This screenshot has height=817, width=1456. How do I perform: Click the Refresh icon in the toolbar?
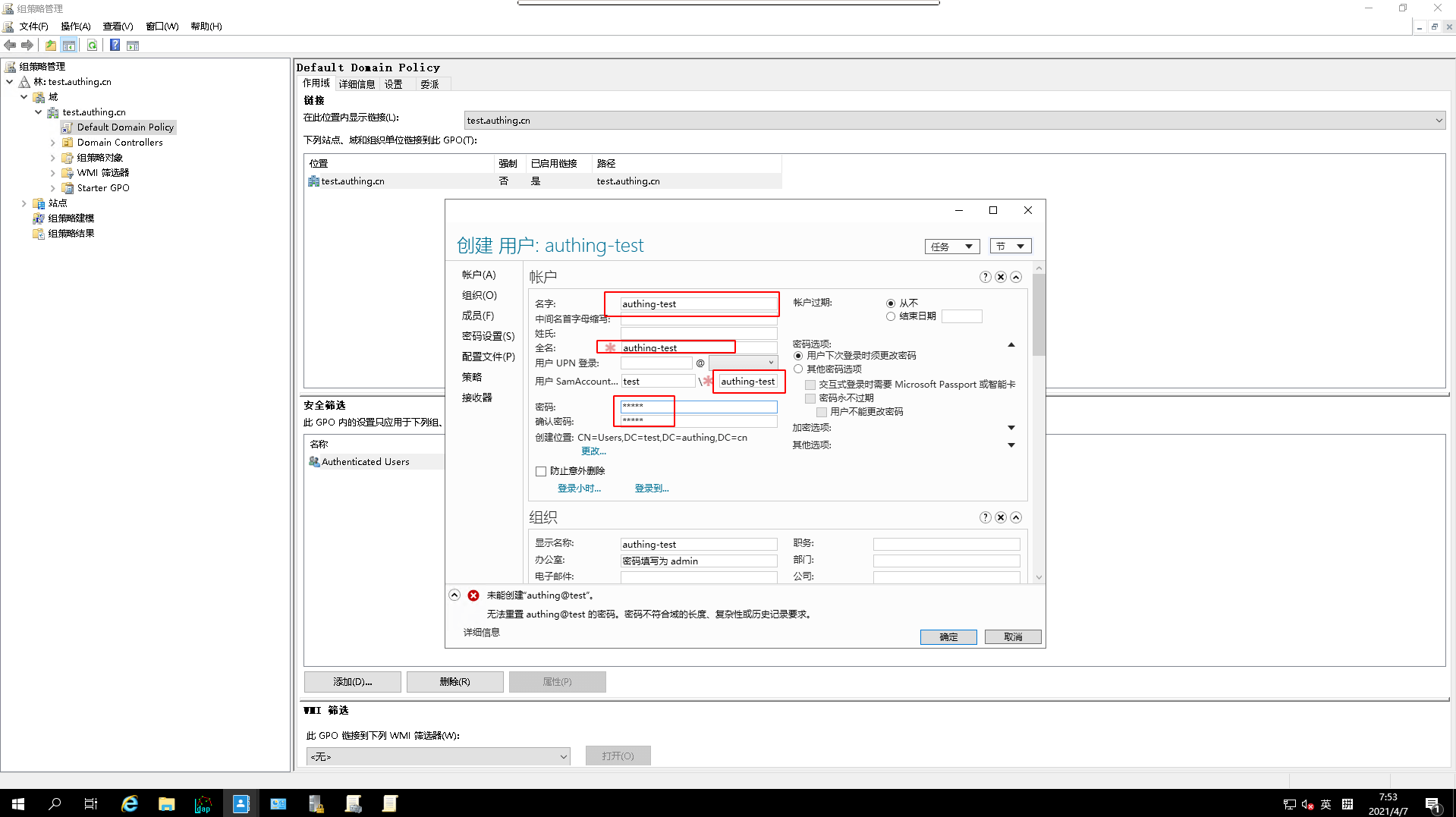92,45
